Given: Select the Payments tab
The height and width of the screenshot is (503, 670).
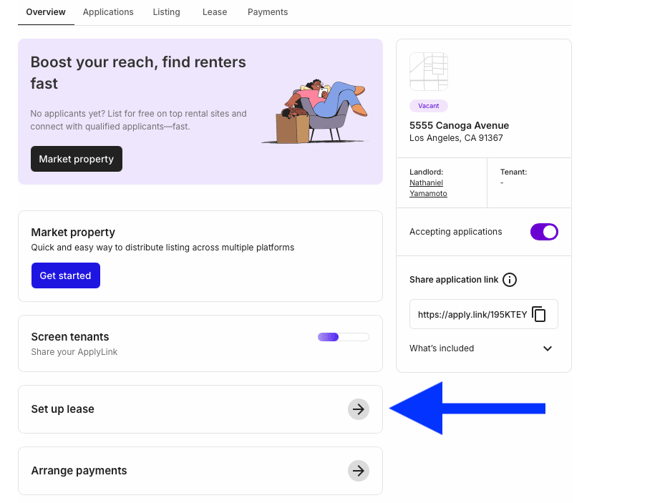Looking at the screenshot, I should [x=267, y=12].
